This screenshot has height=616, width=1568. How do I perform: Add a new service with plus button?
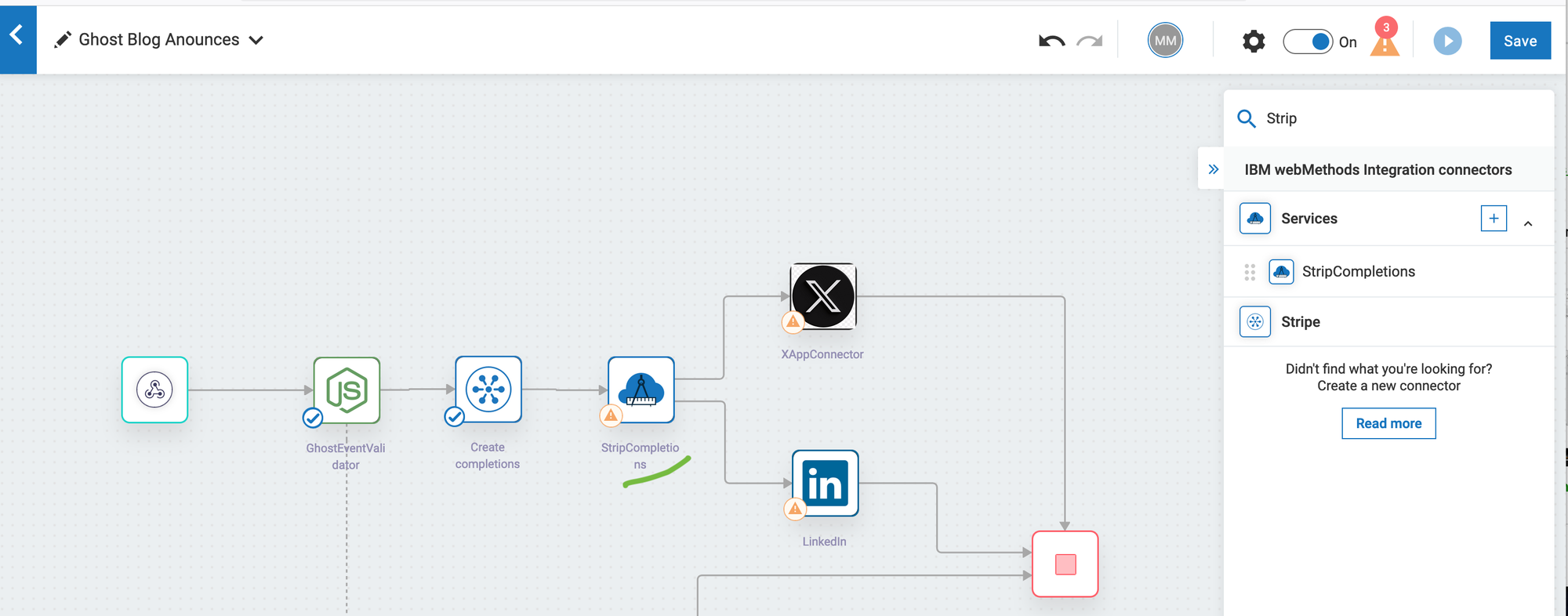(x=1494, y=219)
